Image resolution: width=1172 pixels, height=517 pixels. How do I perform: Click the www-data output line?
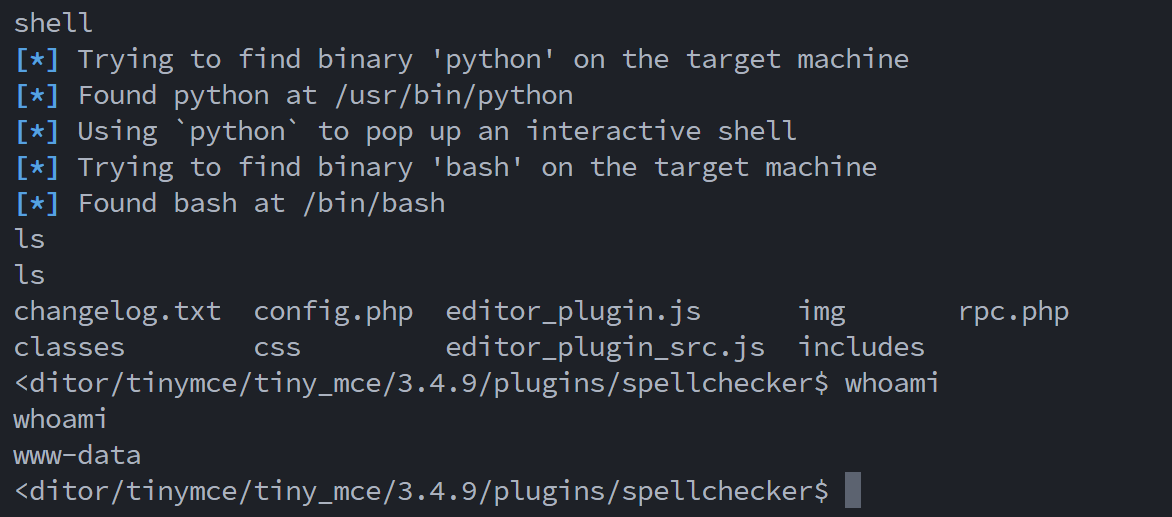tap(77, 455)
